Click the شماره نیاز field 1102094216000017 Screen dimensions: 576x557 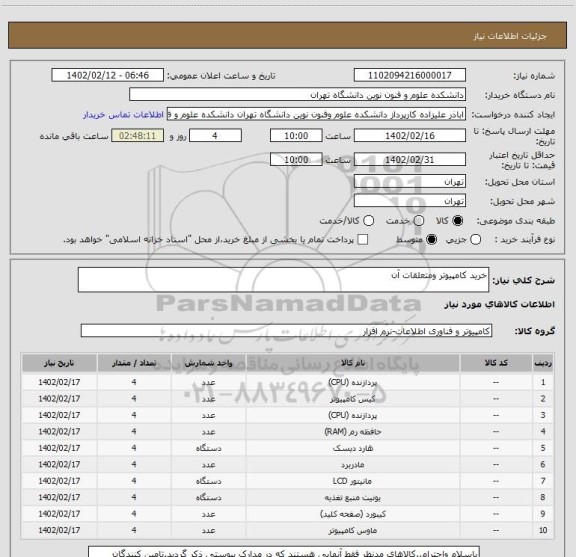410,75
